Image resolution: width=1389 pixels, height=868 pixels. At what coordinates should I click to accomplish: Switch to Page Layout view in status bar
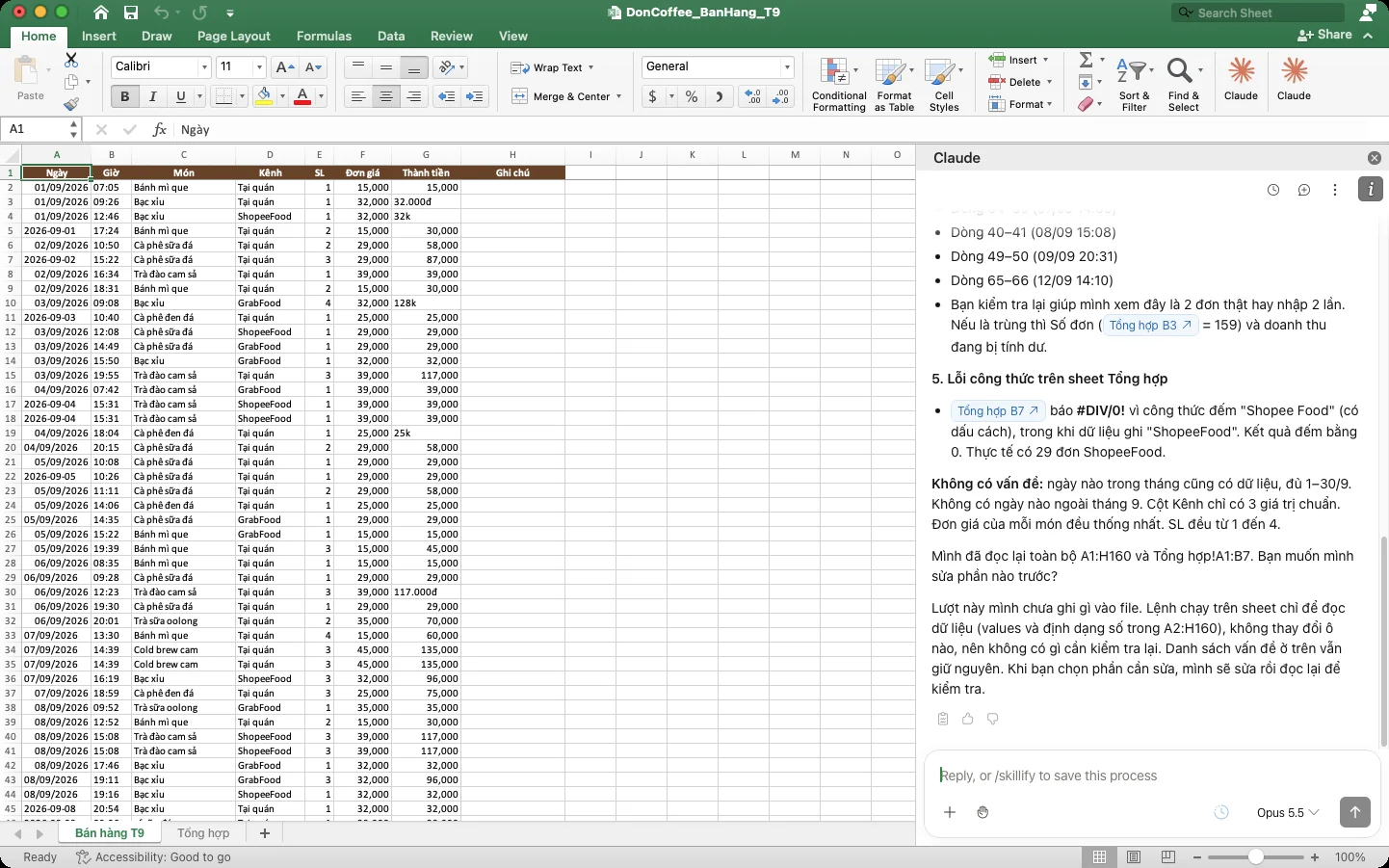pos(1134,856)
